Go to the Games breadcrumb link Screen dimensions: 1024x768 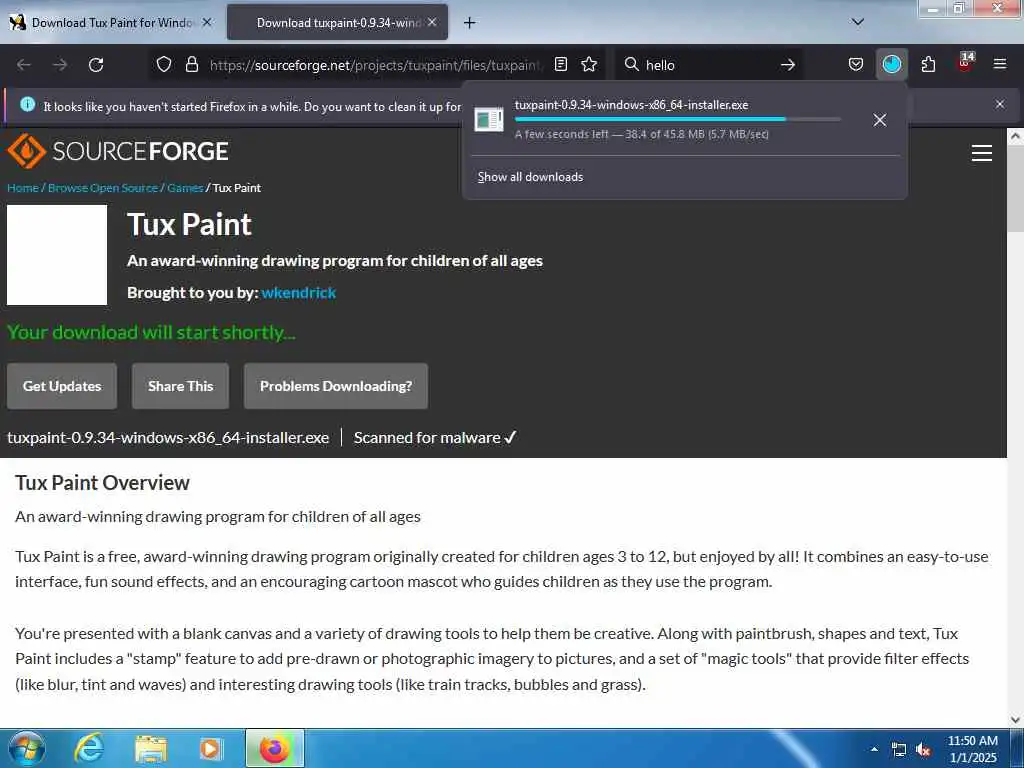click(185, 188)
